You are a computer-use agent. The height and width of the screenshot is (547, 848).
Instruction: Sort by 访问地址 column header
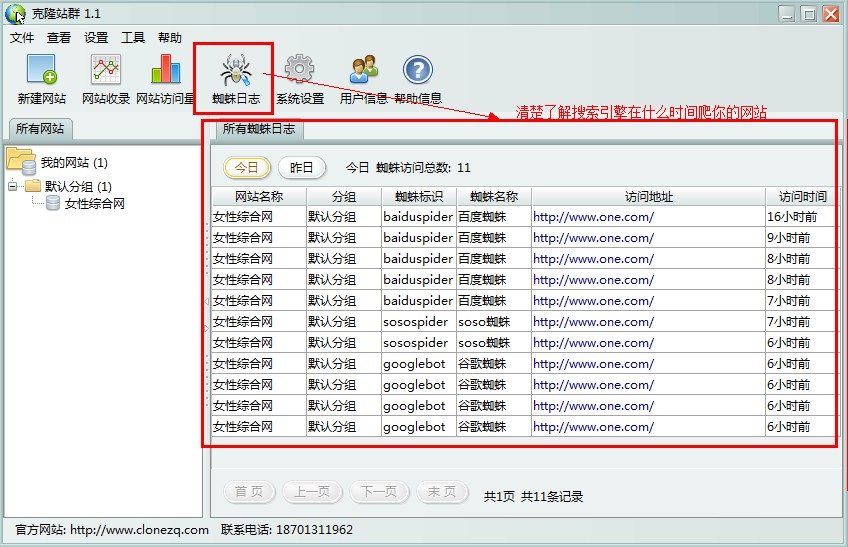click(648, 196)
